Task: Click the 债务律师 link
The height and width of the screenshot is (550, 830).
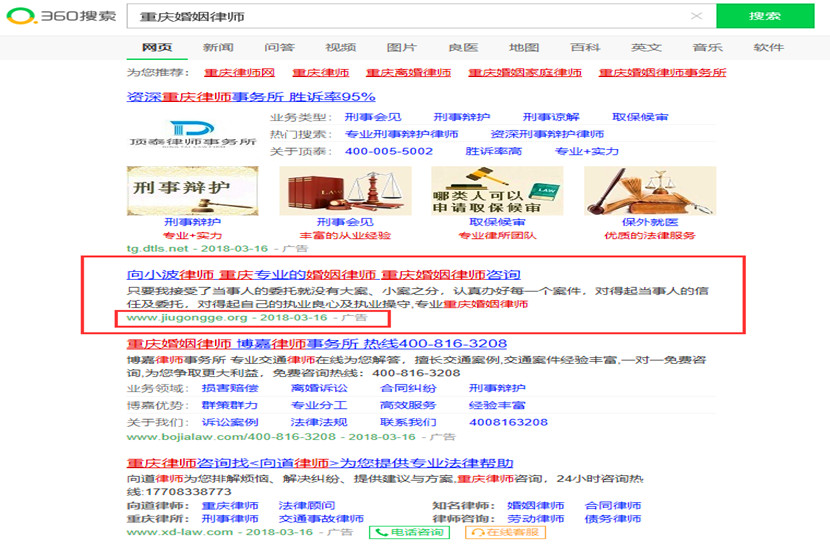Action: pos(613,518)
